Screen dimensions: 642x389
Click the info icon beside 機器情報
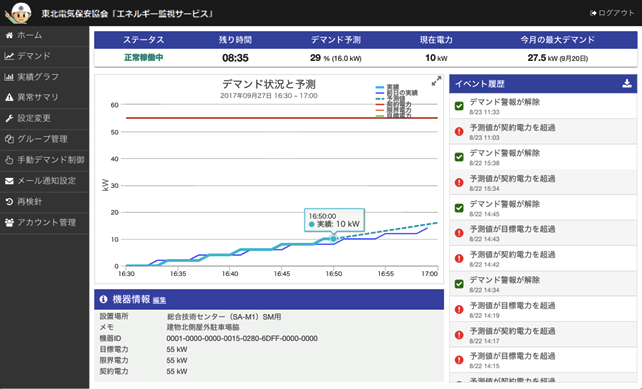click(104, 299)
